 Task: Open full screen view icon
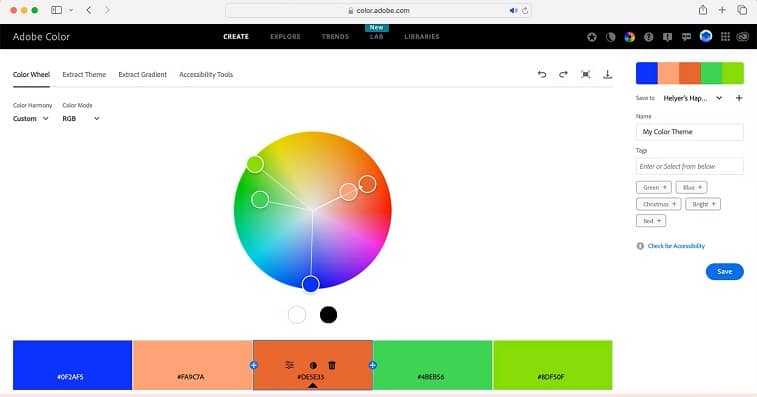586,74
